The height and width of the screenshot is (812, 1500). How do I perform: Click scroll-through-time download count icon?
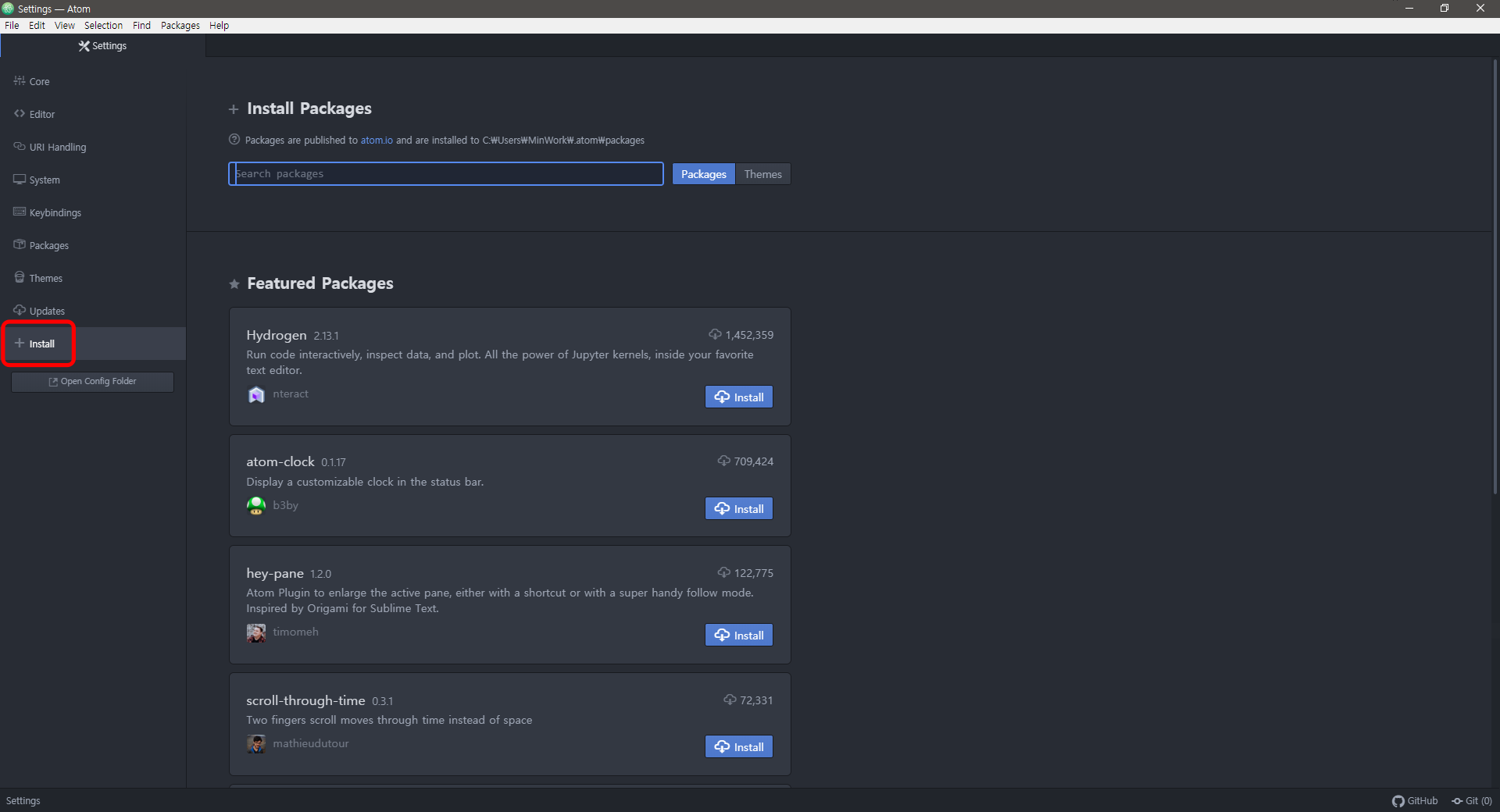730,700
